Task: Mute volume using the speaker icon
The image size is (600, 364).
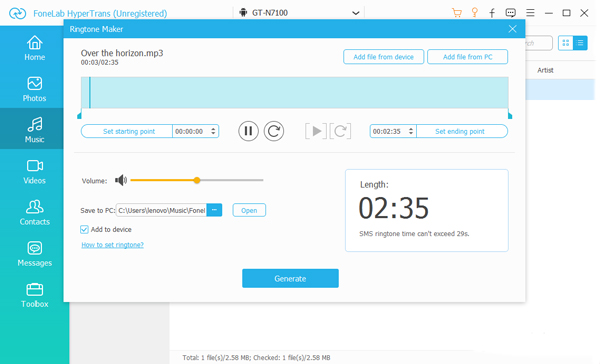Action: [x=121, y=180]
